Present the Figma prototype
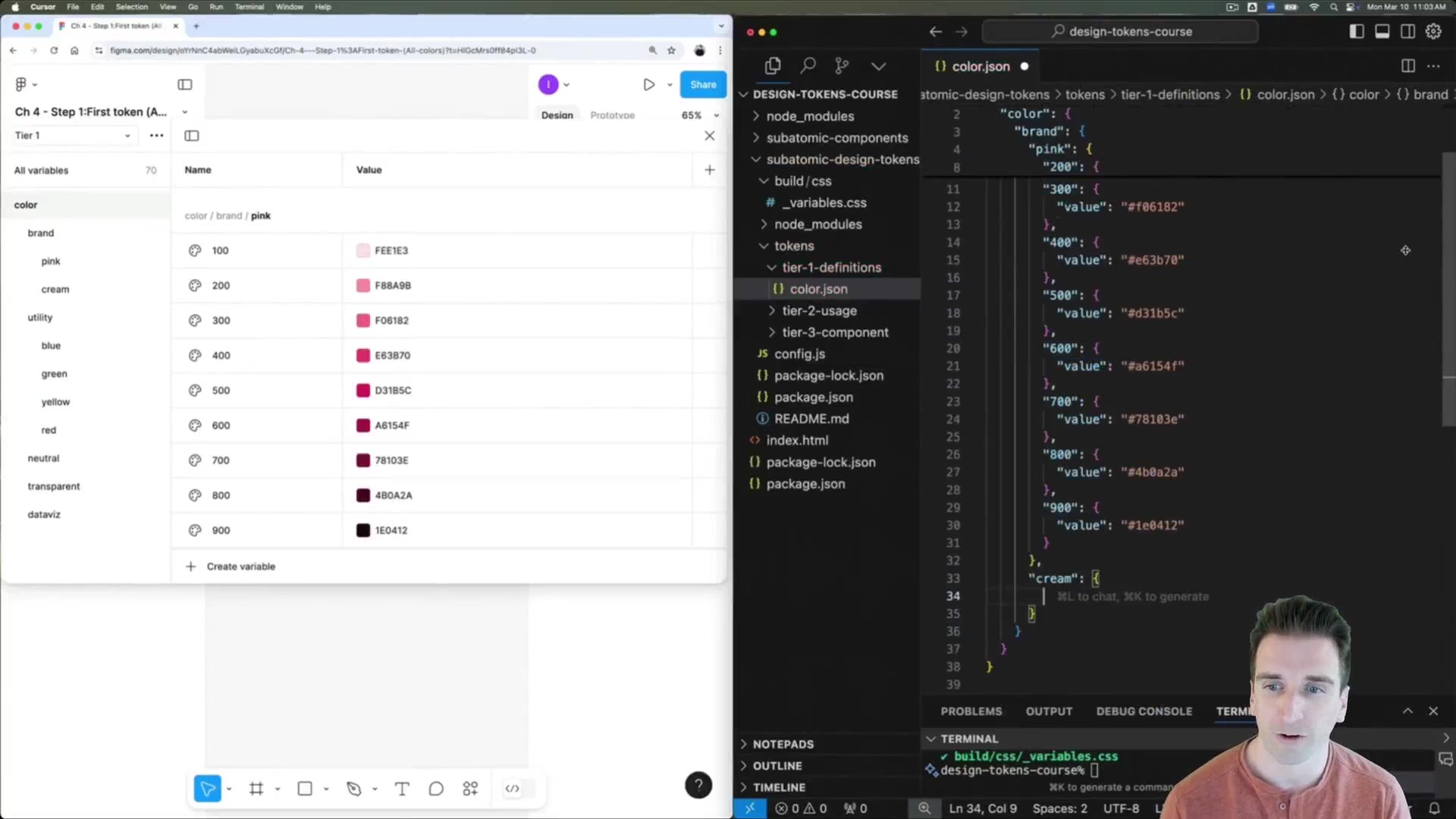Image resolution: width=1456 pixels, height=819 pixels. click(648, 84)
